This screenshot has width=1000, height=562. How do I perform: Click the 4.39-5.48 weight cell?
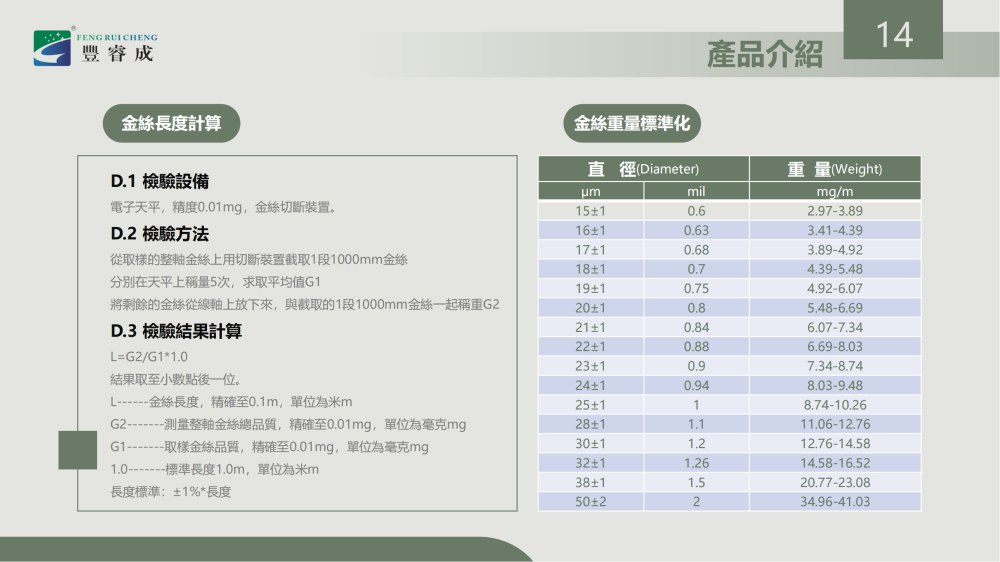point(835,269)
